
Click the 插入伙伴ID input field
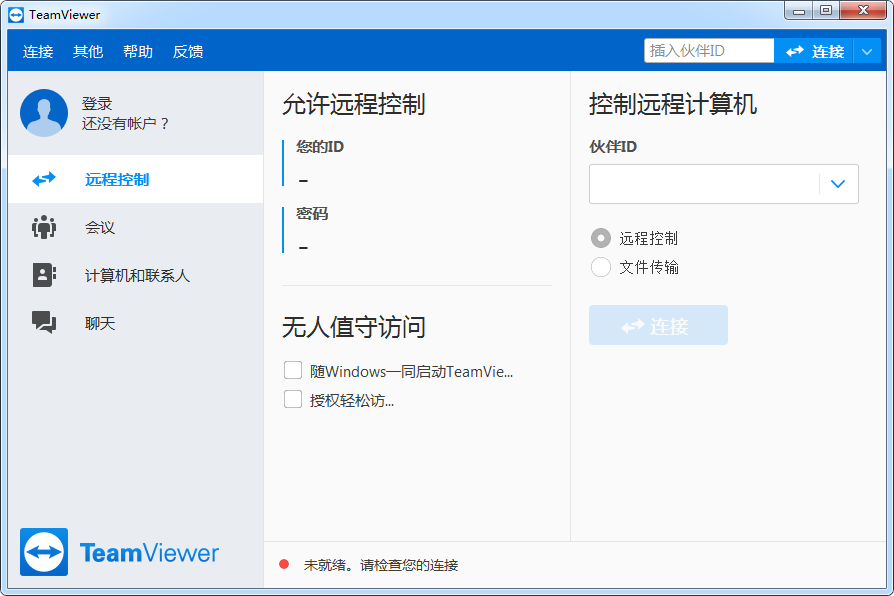708,51
